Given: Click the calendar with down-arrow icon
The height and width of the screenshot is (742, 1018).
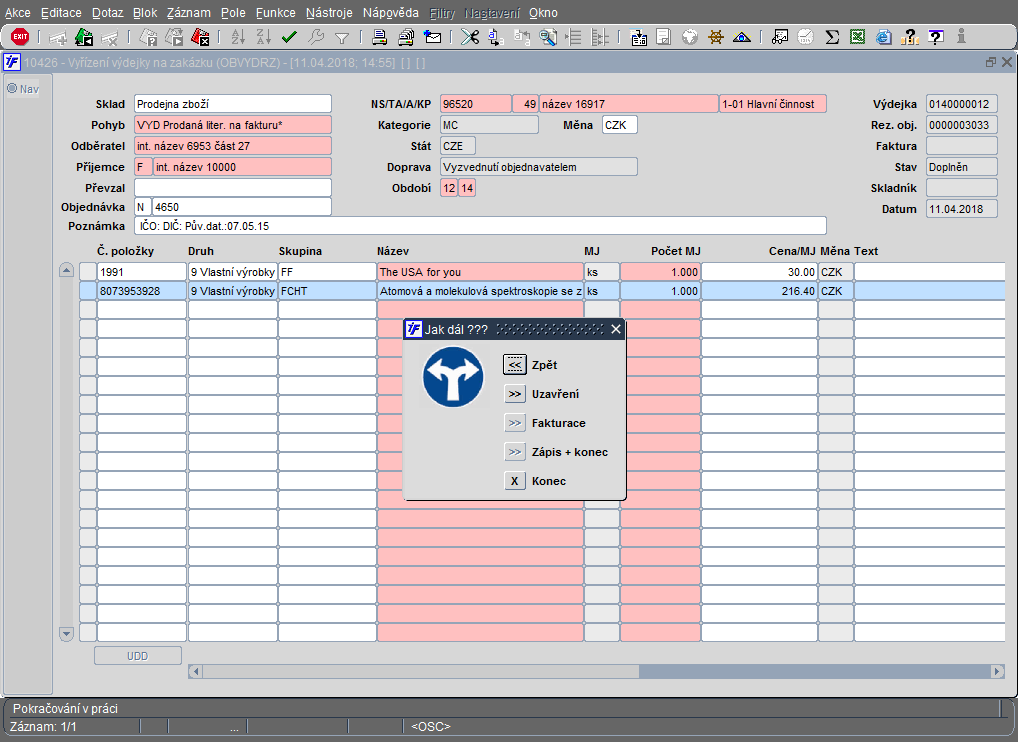Looking at the screenshot, I should pos(639,37).
